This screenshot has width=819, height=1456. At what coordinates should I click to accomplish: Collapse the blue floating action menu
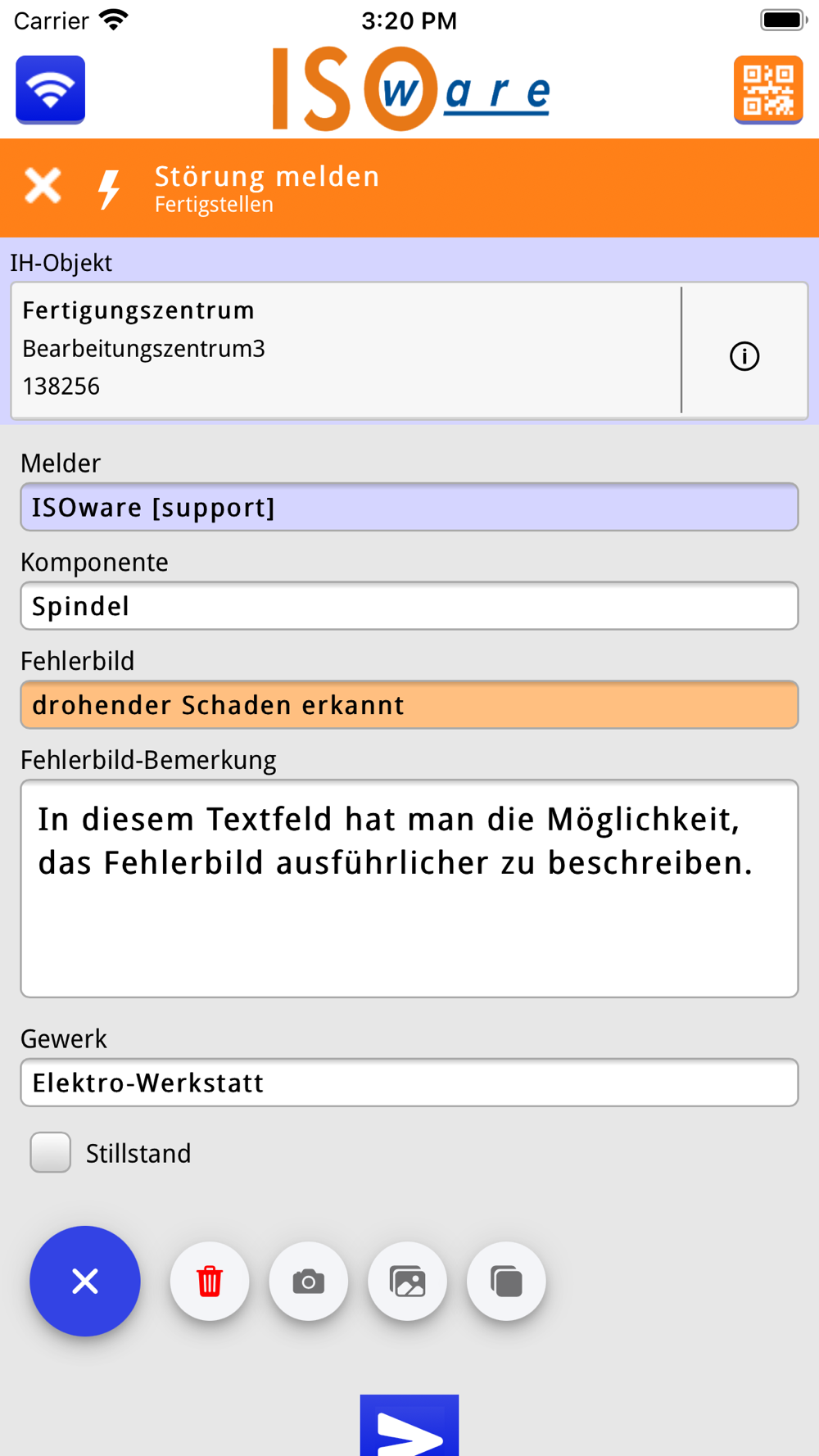pos(85,1281)
